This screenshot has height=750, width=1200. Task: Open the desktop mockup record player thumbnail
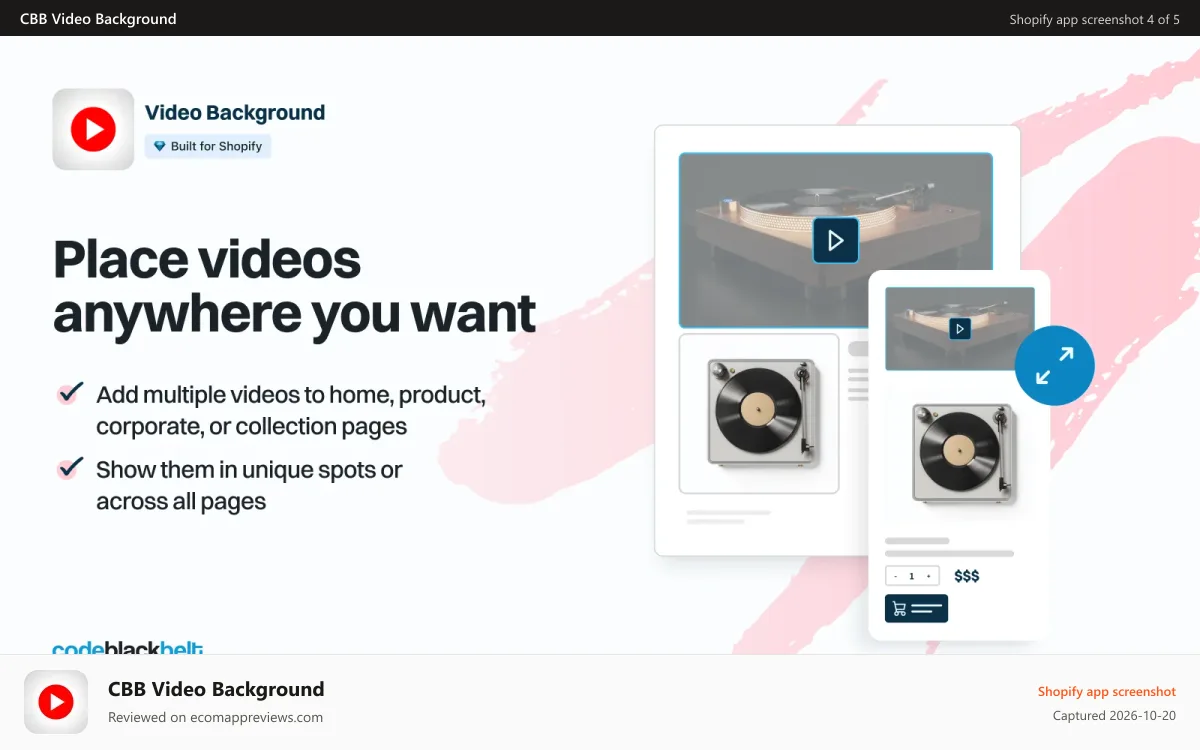click(x=759, y=413)
